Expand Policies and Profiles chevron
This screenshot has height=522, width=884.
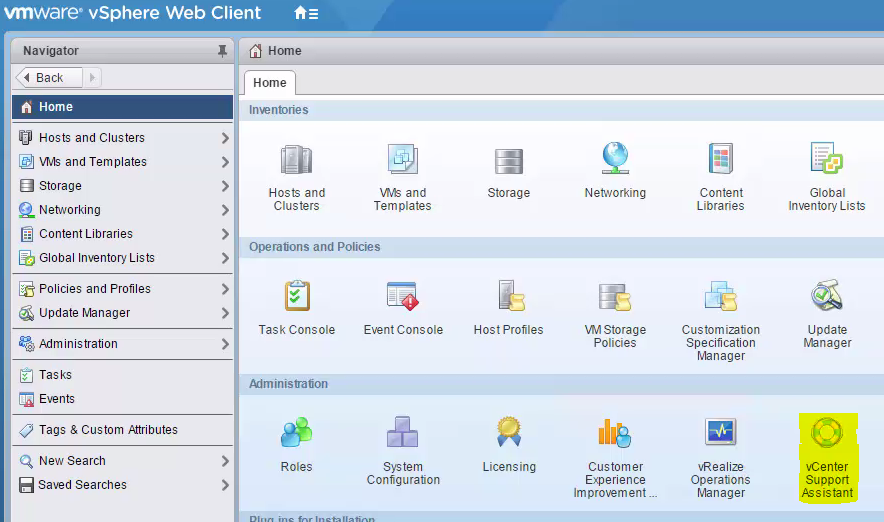coord(225,289)
